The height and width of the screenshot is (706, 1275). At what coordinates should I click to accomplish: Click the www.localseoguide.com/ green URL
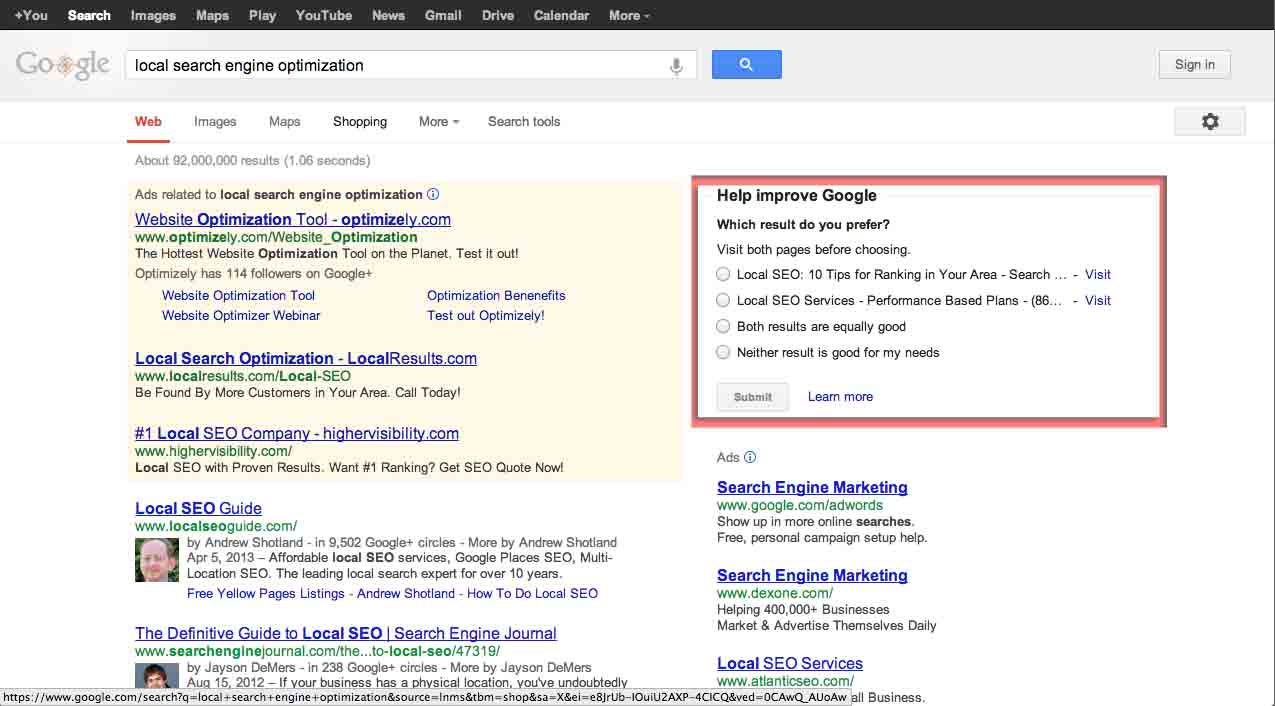tap(216, 526)
